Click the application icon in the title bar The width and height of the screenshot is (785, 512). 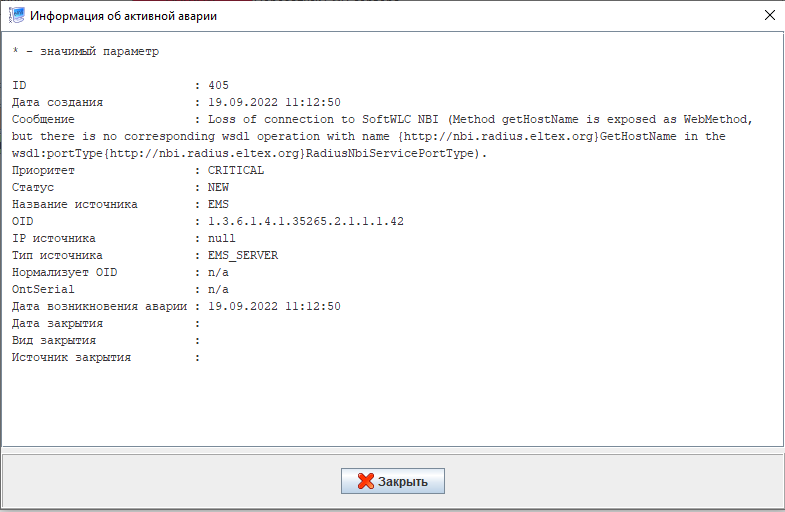17,15
